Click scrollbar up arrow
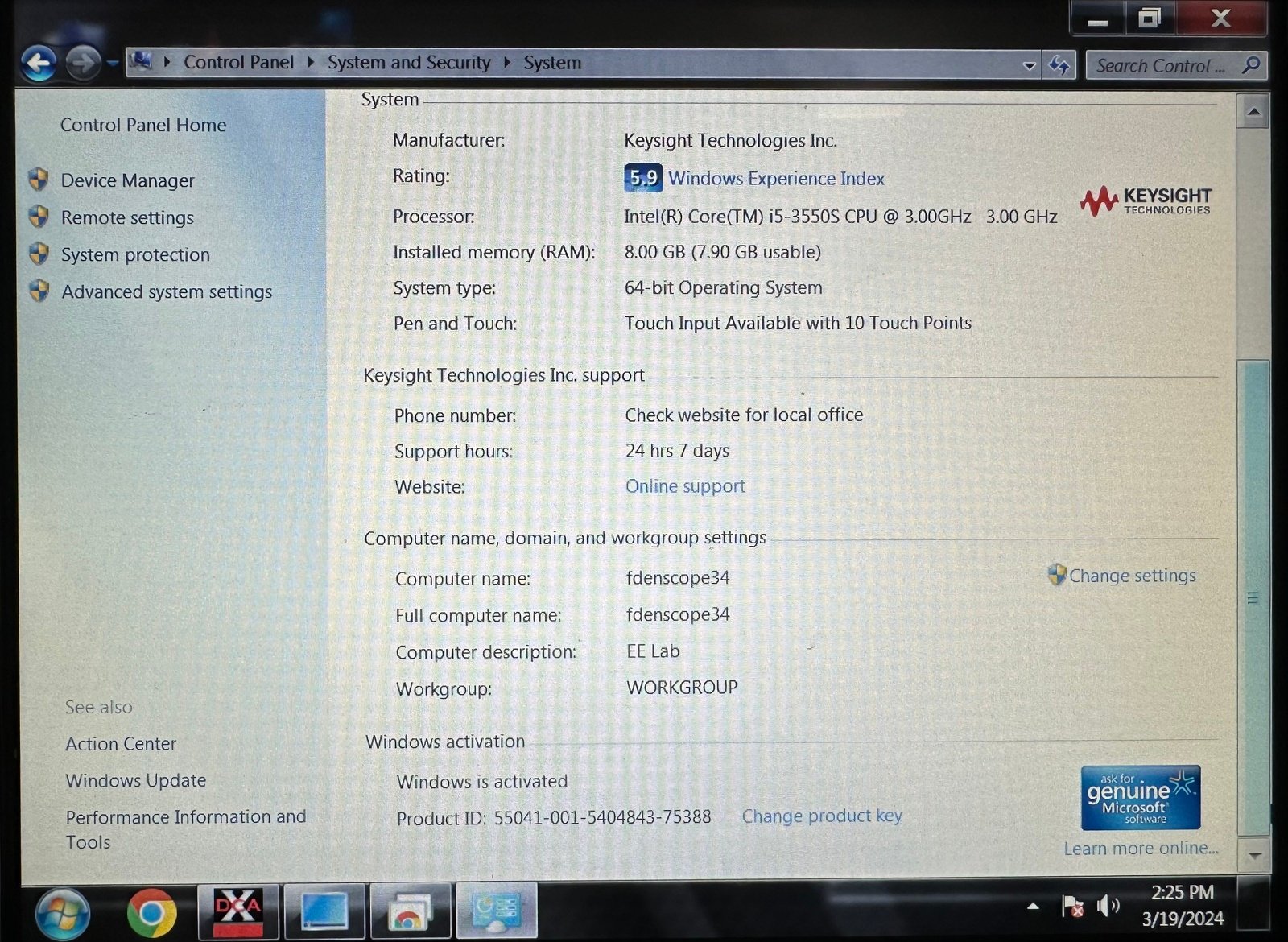Screen dimensions: 1288x942 tap(1253, 112)
